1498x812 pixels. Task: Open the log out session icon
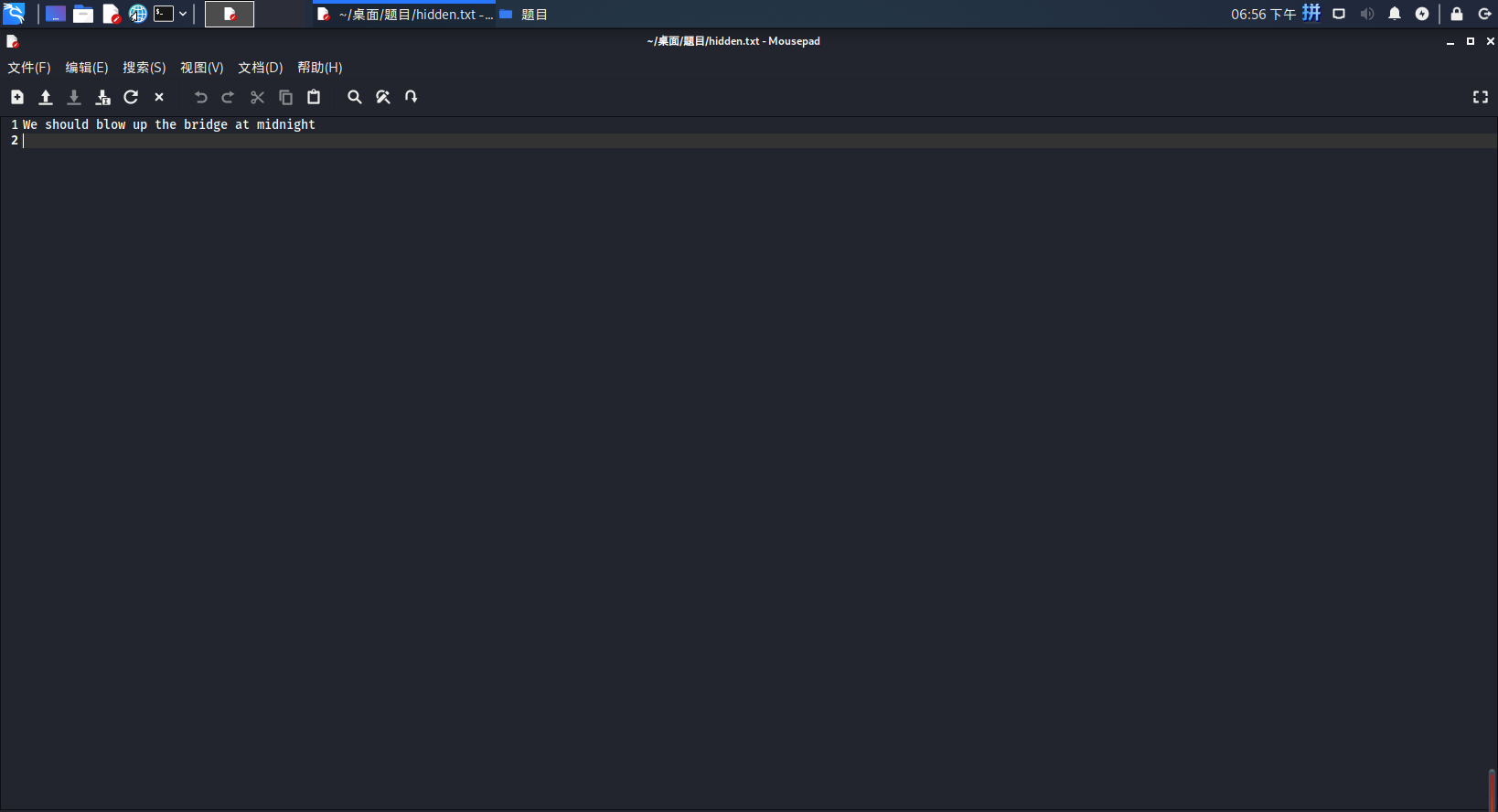pos(1485,14)
